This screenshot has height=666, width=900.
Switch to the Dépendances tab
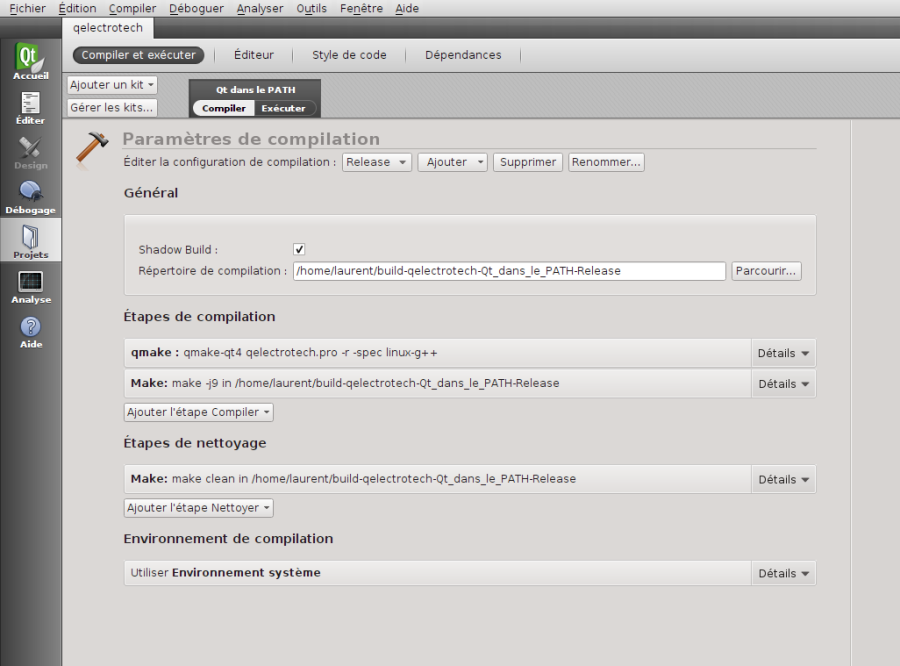(463, 55)
